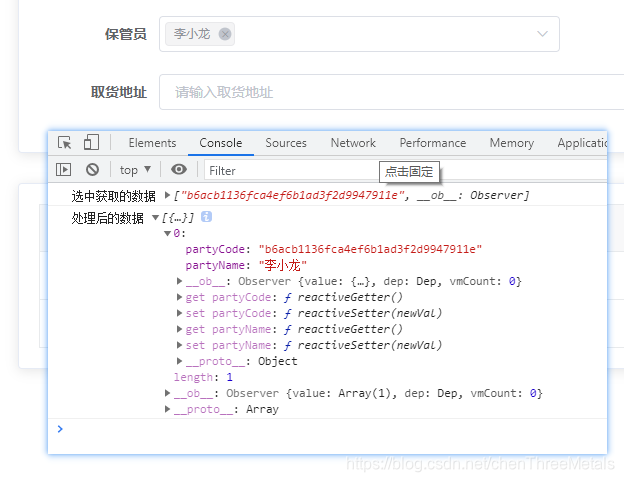This screenshot has width=624, height=482.
Task: Open the Sources tab
Action: (x=286, y=143)
